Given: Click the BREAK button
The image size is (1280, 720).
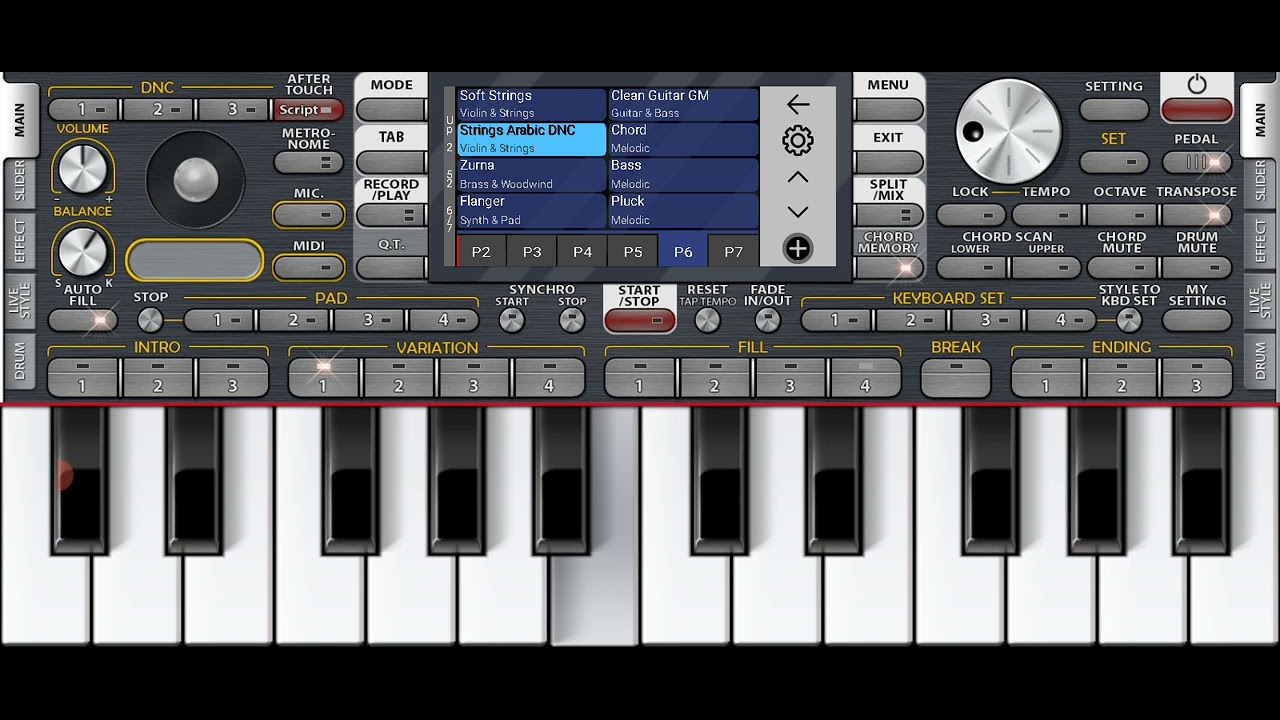Looking at the screenshot, I should pyautogui.click(x=956, y=377).
